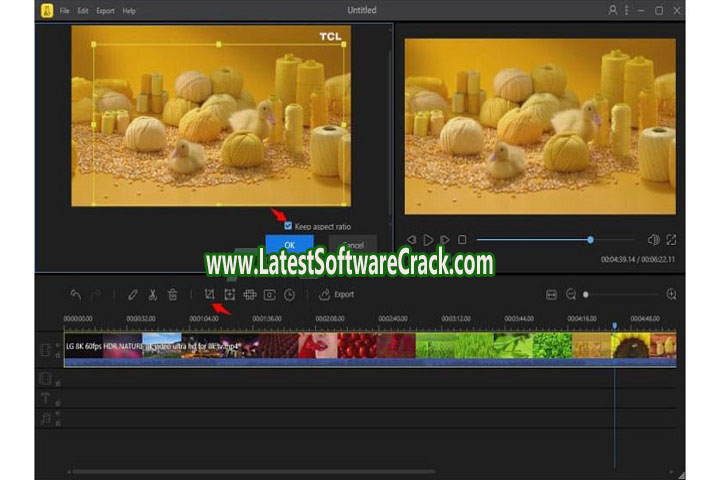
Task: Toggle preview volume speaker icon
Action: pyautogui.click(x=652, y=240)
